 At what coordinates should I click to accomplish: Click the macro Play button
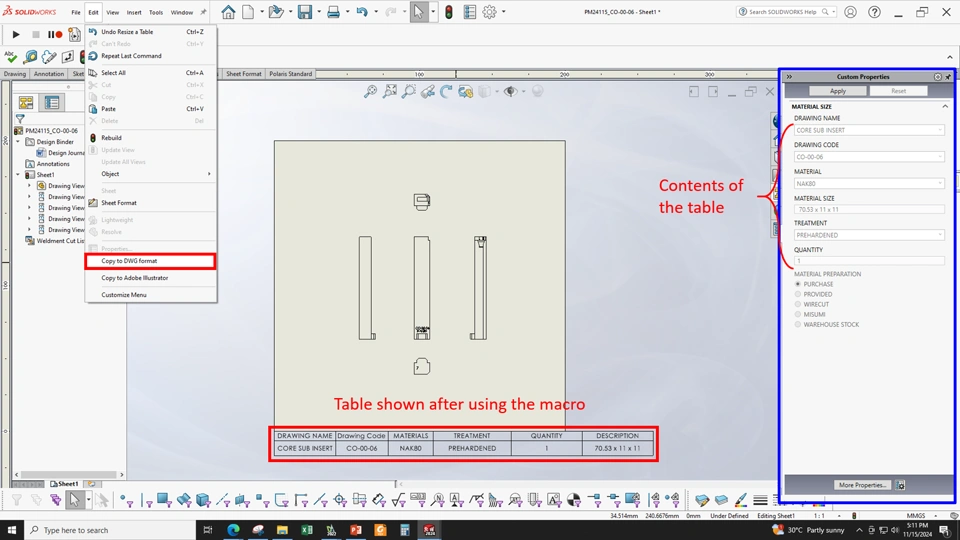[x=16, y=35]
